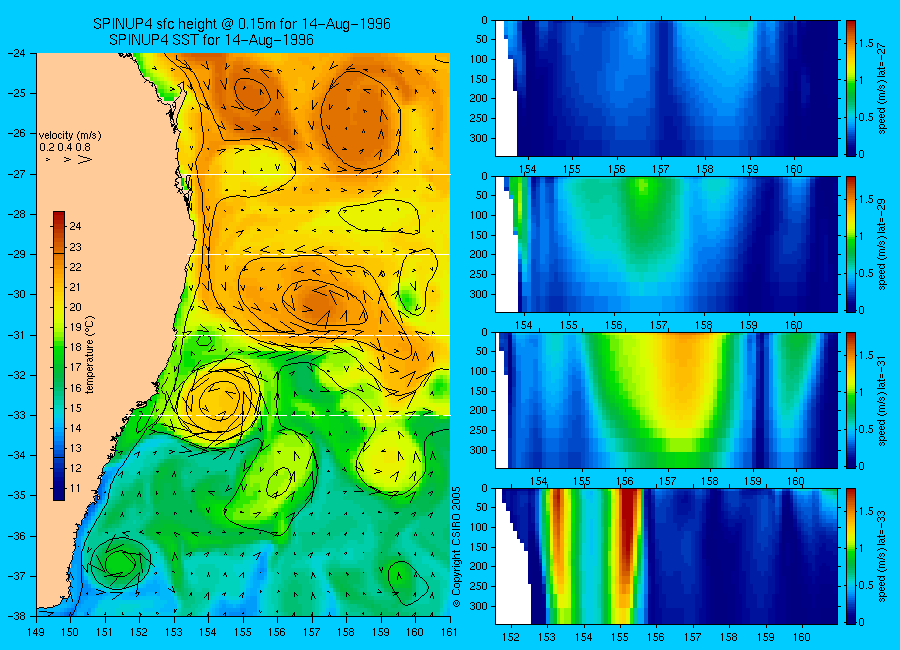Click the '152' longitude tick under the lat=-33 panel
The image size is (900, 650).
510,637
